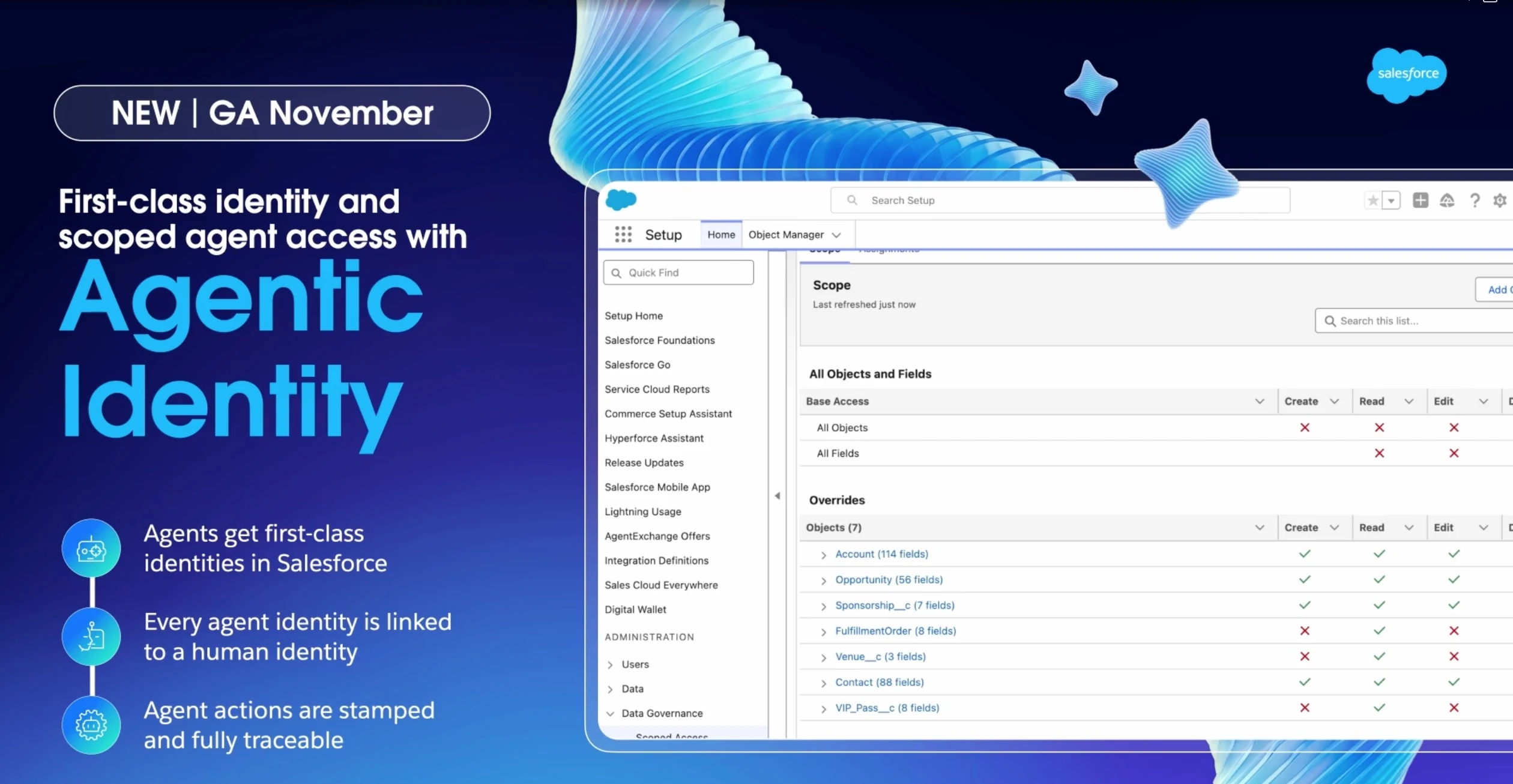Collapse the sidebar with the left arrow handle
1513x784 pixels.
[778, 496]
